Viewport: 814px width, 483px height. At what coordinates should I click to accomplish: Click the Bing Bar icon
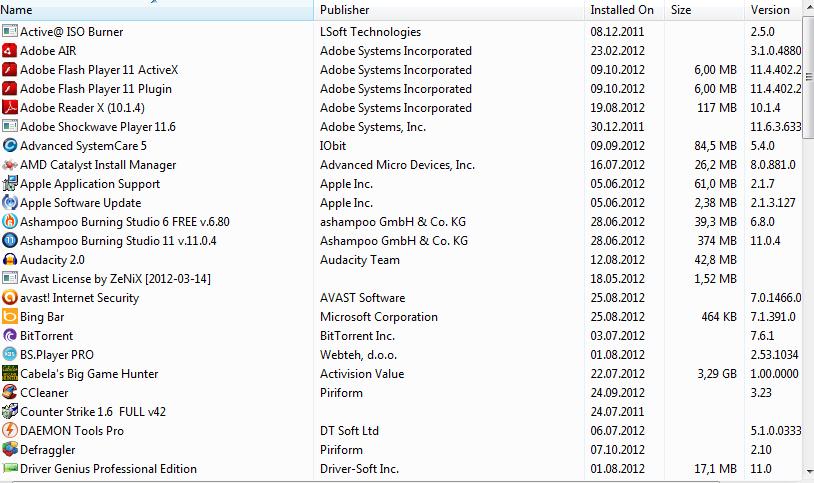coord(10,317)
